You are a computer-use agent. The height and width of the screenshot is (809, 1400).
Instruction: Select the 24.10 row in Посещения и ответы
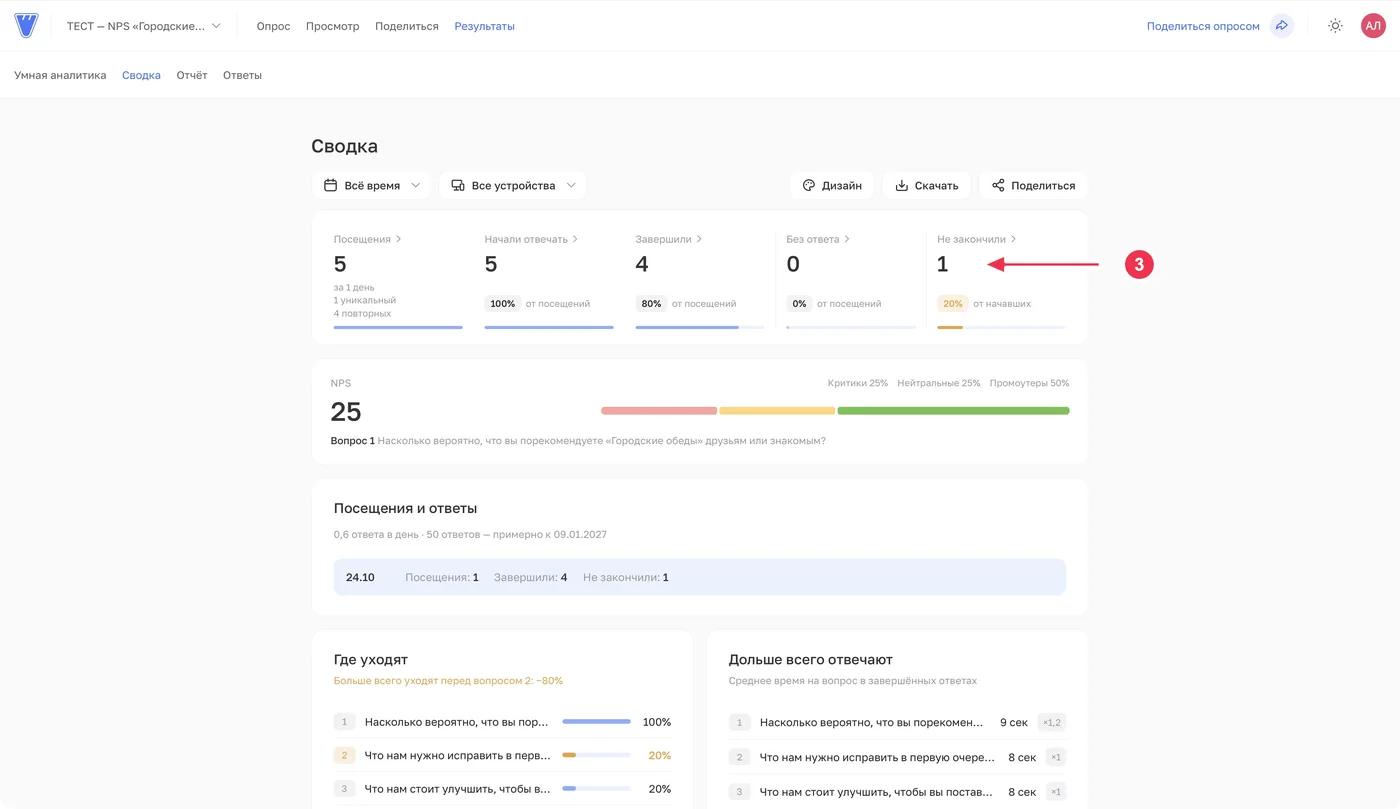pos(700,577)
